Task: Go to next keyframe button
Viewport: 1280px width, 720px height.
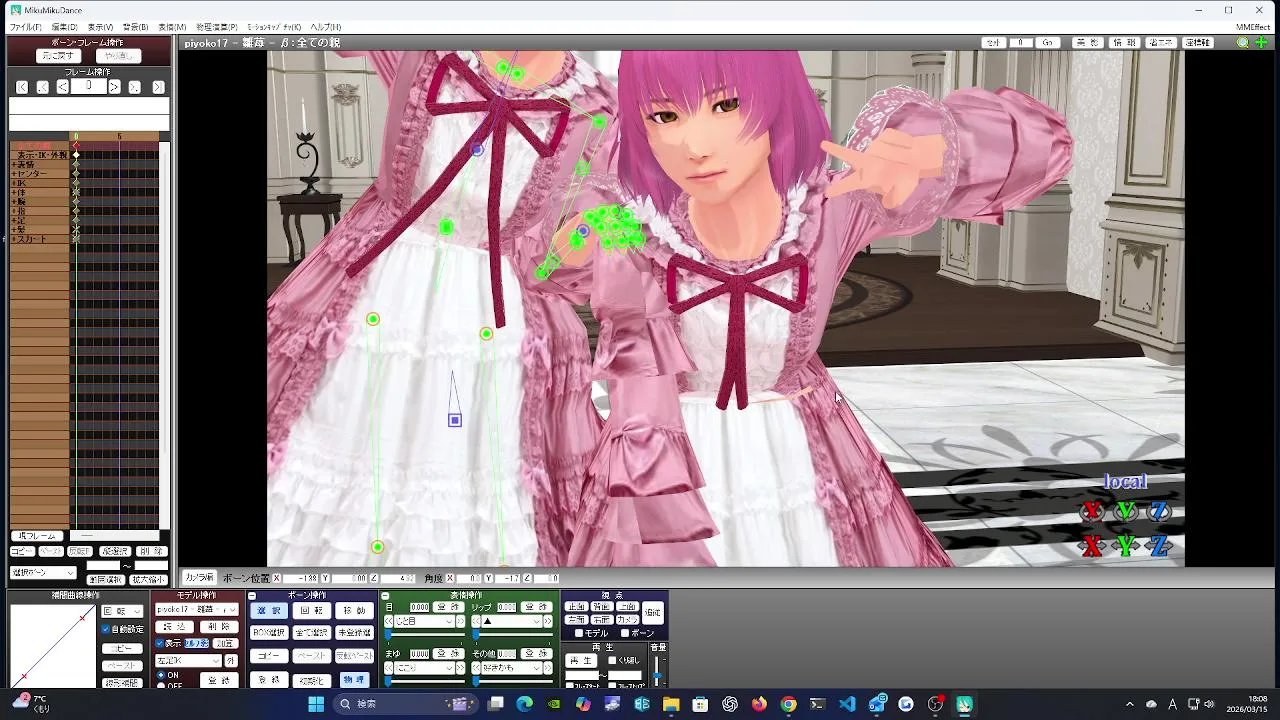Action: 134,87
